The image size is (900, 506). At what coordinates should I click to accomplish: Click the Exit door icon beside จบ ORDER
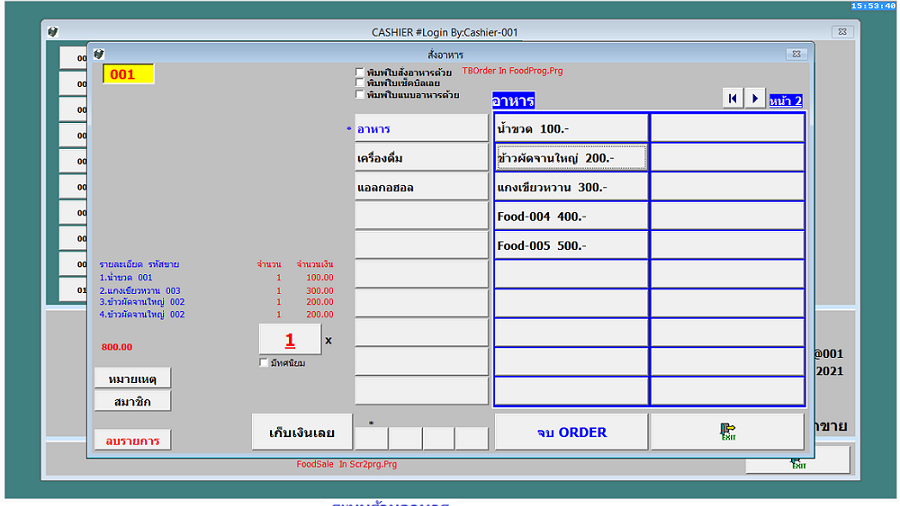point(727,431)
